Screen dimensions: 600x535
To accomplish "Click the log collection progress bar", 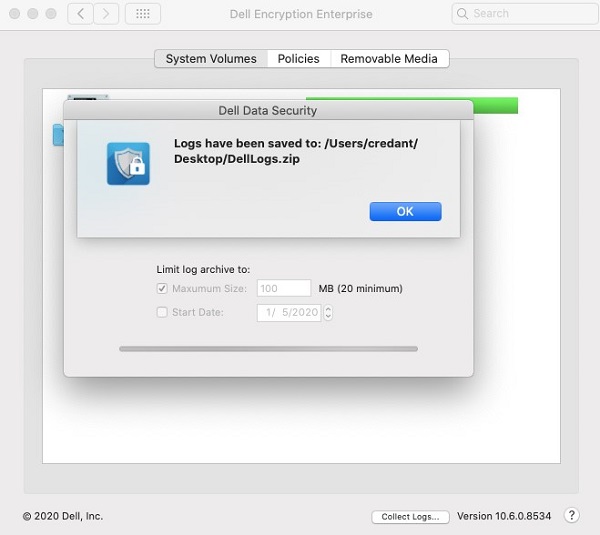I will tap(268, 349).
